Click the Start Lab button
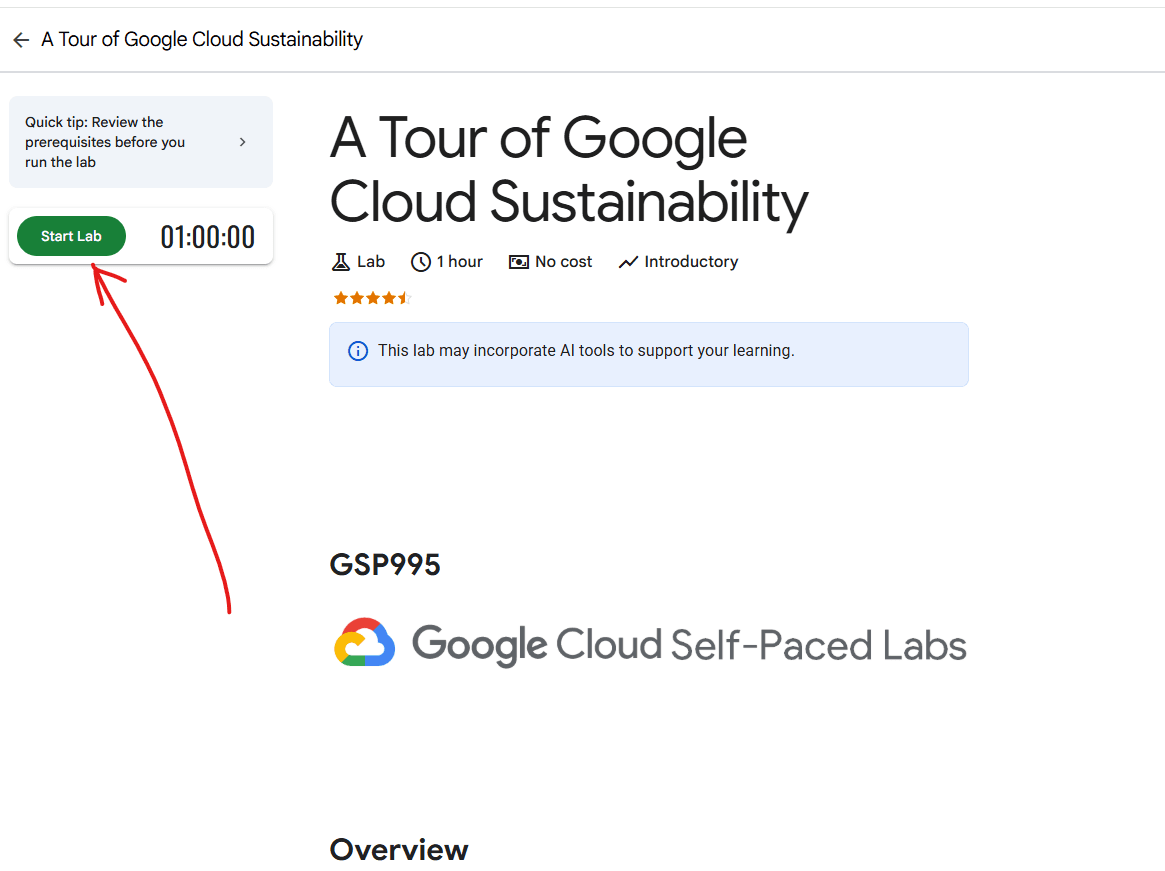 71,236
